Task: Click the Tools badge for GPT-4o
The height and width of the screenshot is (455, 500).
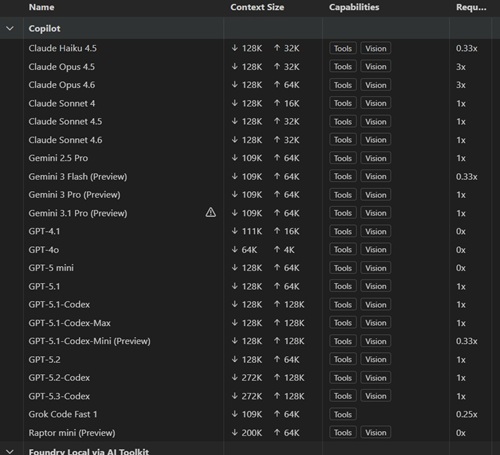Action: point(343,250)
